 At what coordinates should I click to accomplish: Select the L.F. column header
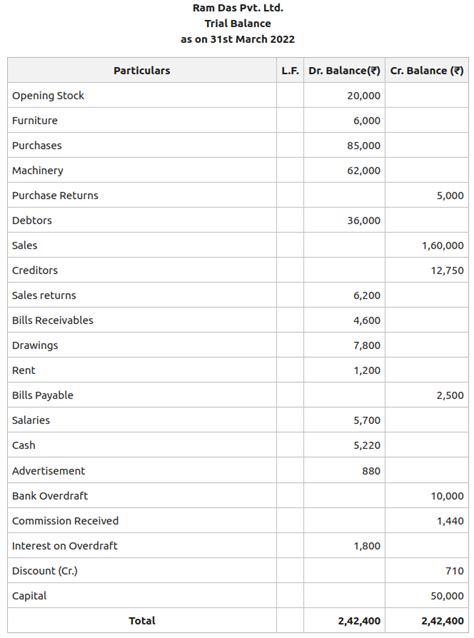(290, 70)
